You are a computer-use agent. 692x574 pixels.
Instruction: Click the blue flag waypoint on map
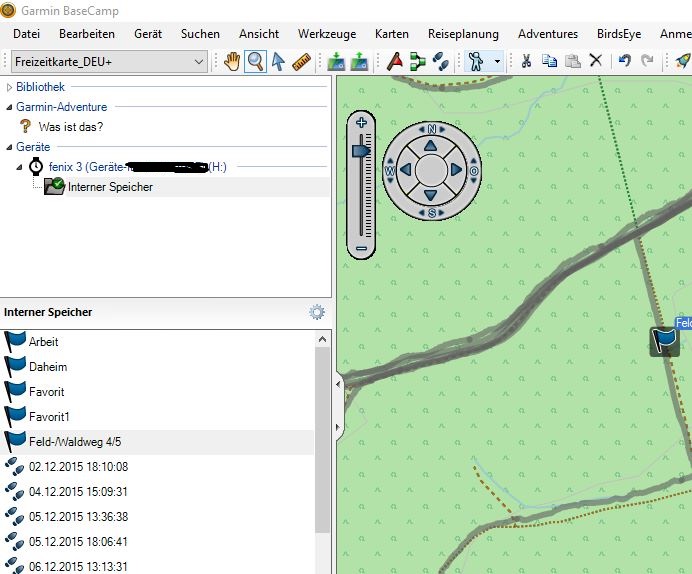(665, 341)
